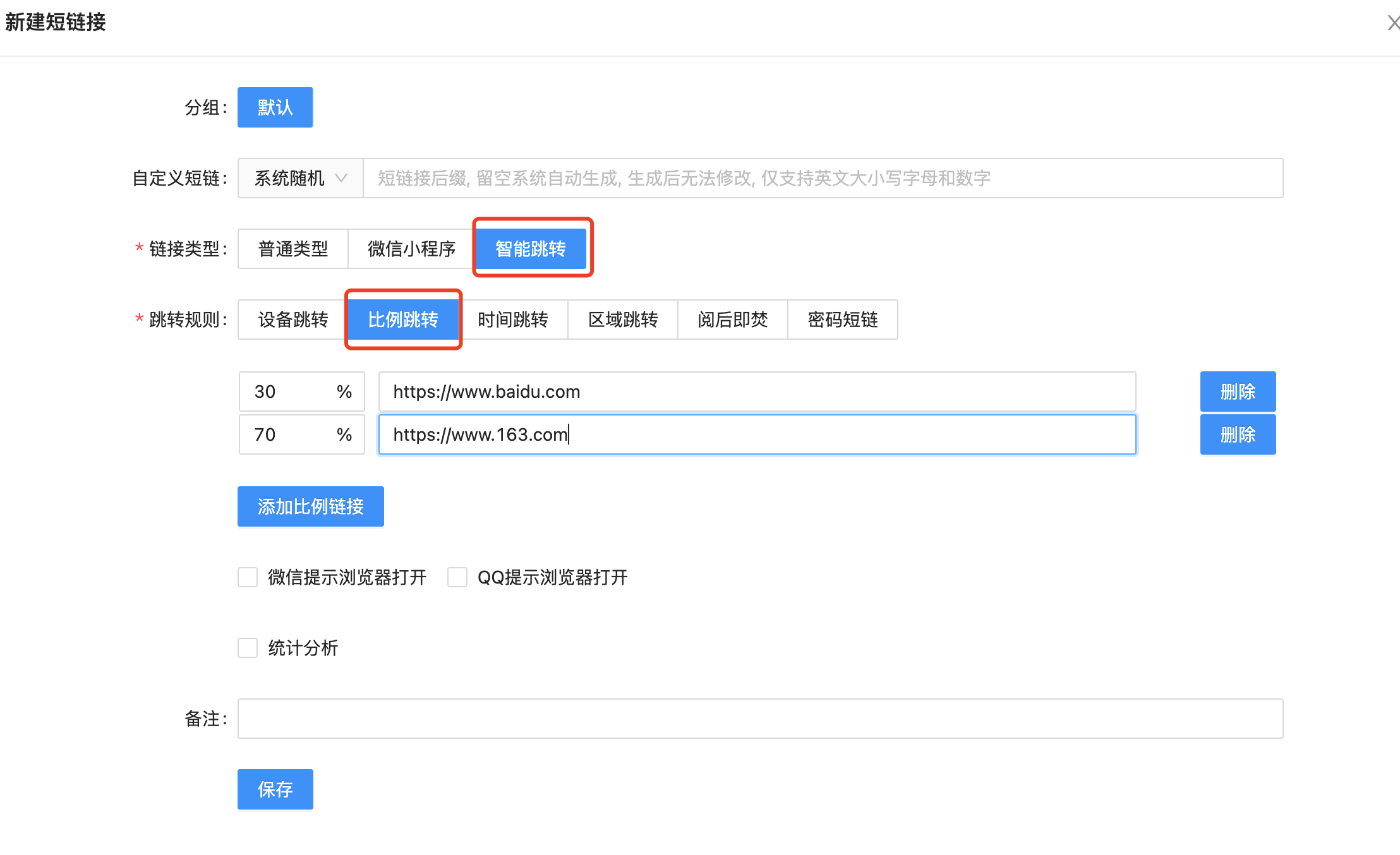Click the 30 percent ratio field
Screen dimensions: 1400x855
coord(287,392)
